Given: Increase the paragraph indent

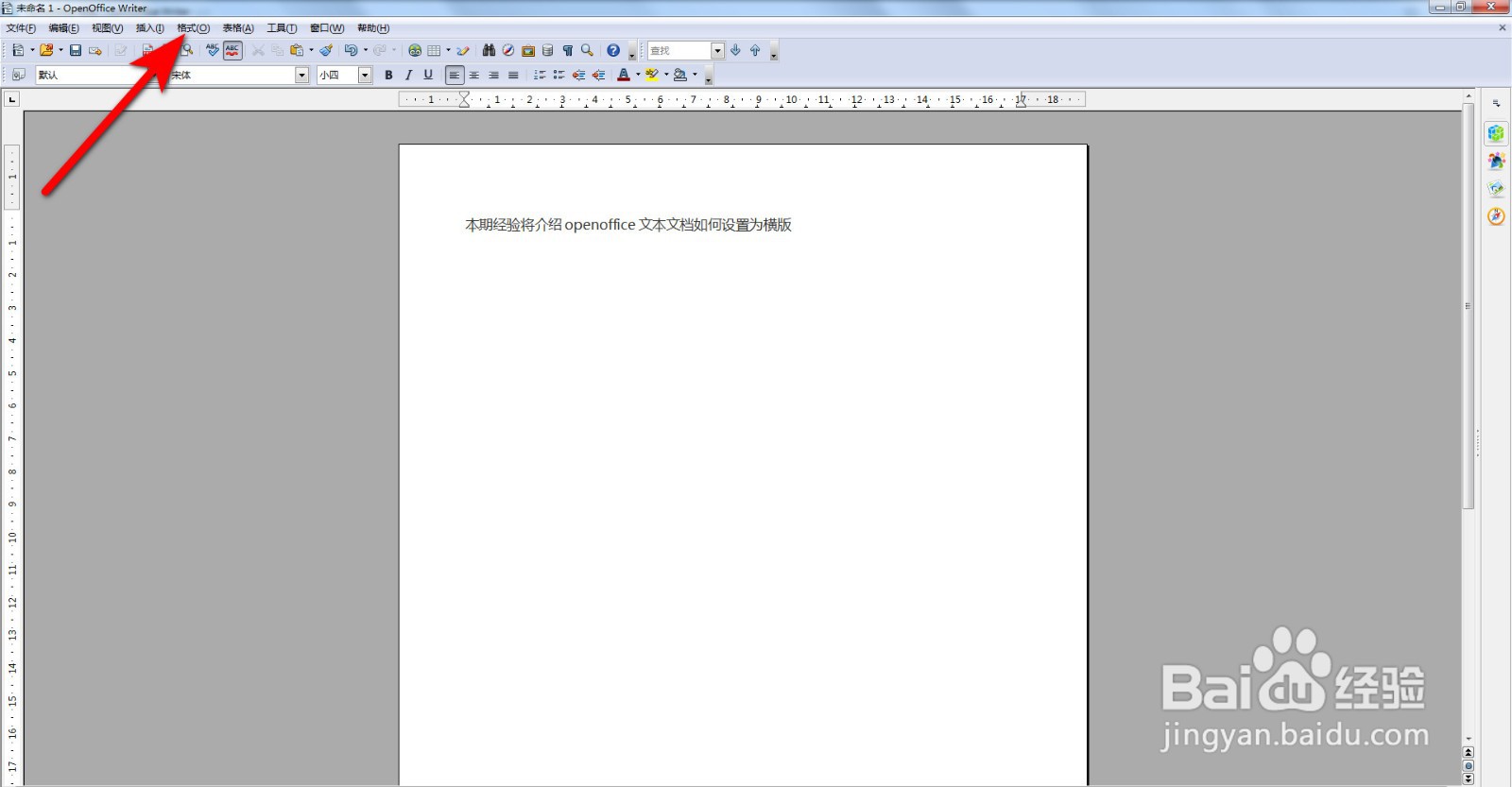Looking at the screenshot, I should click(598, 75).
